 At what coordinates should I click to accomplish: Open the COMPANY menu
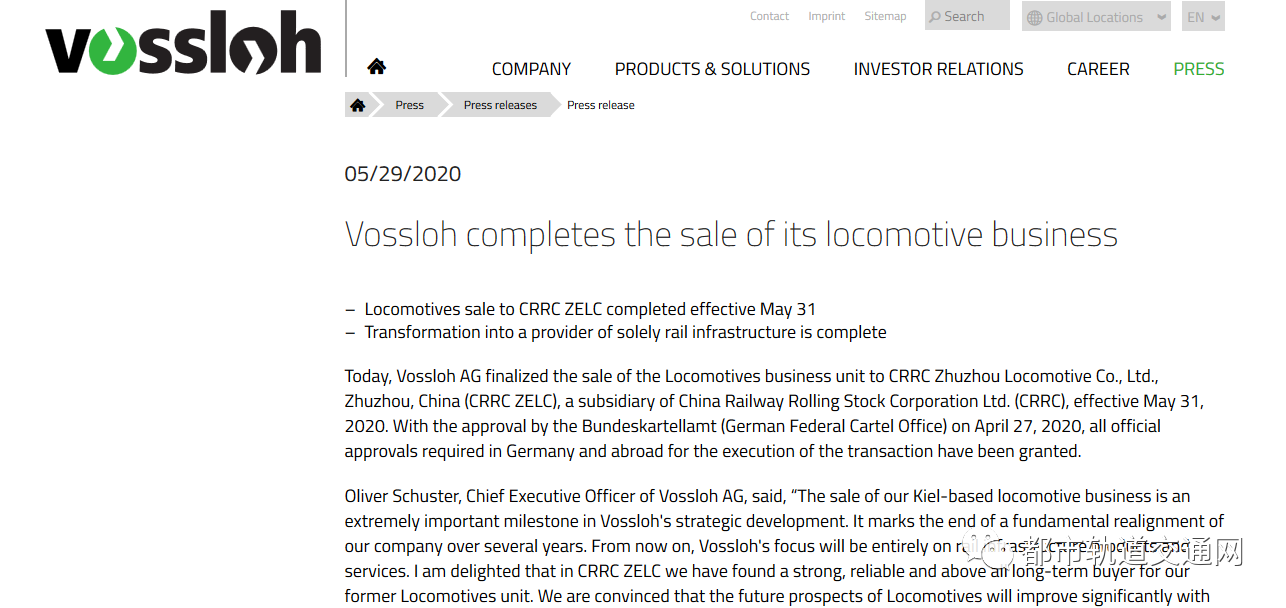point(531,69)
